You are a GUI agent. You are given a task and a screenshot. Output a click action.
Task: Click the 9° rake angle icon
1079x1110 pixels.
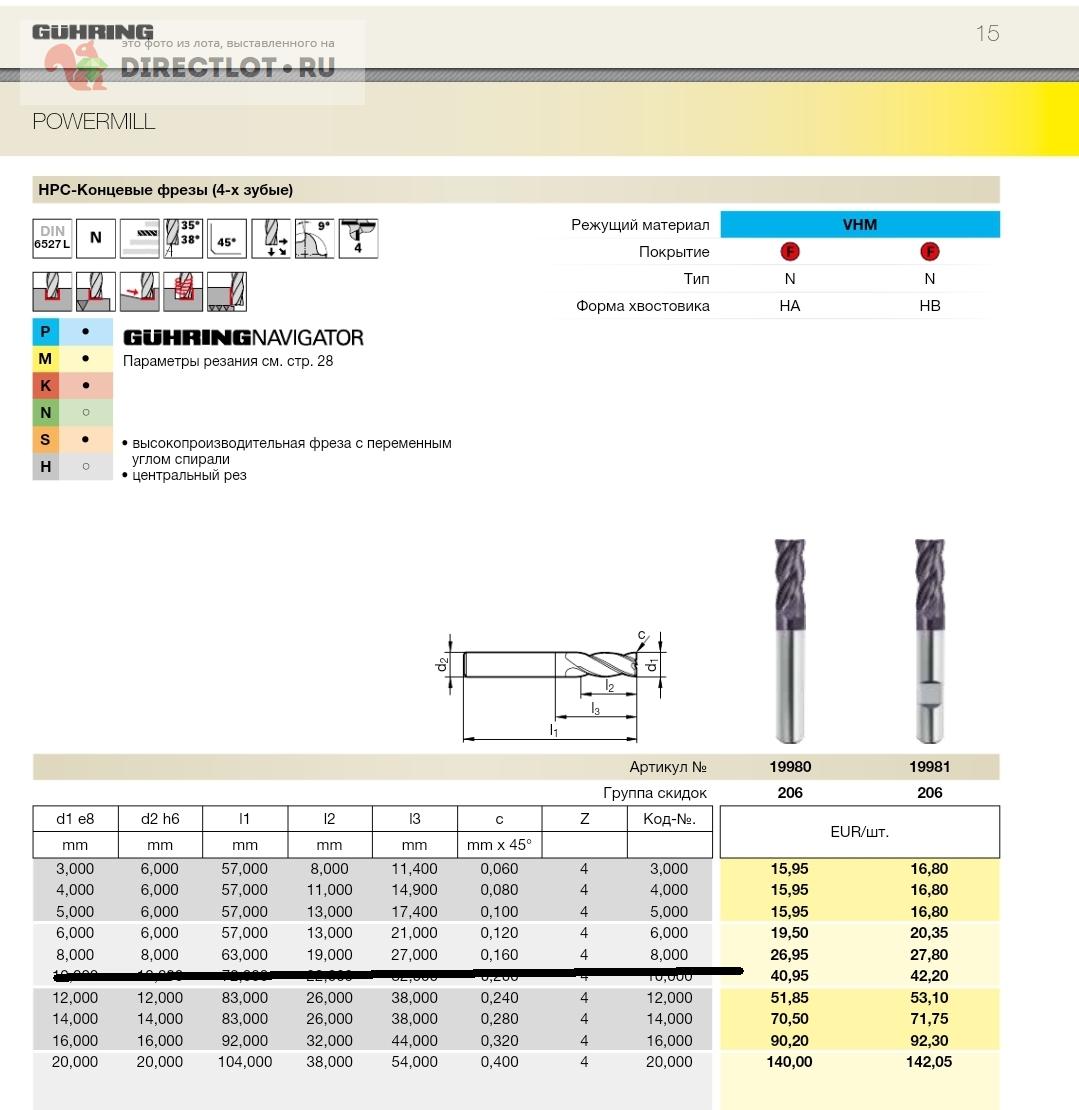pos(314,239)
